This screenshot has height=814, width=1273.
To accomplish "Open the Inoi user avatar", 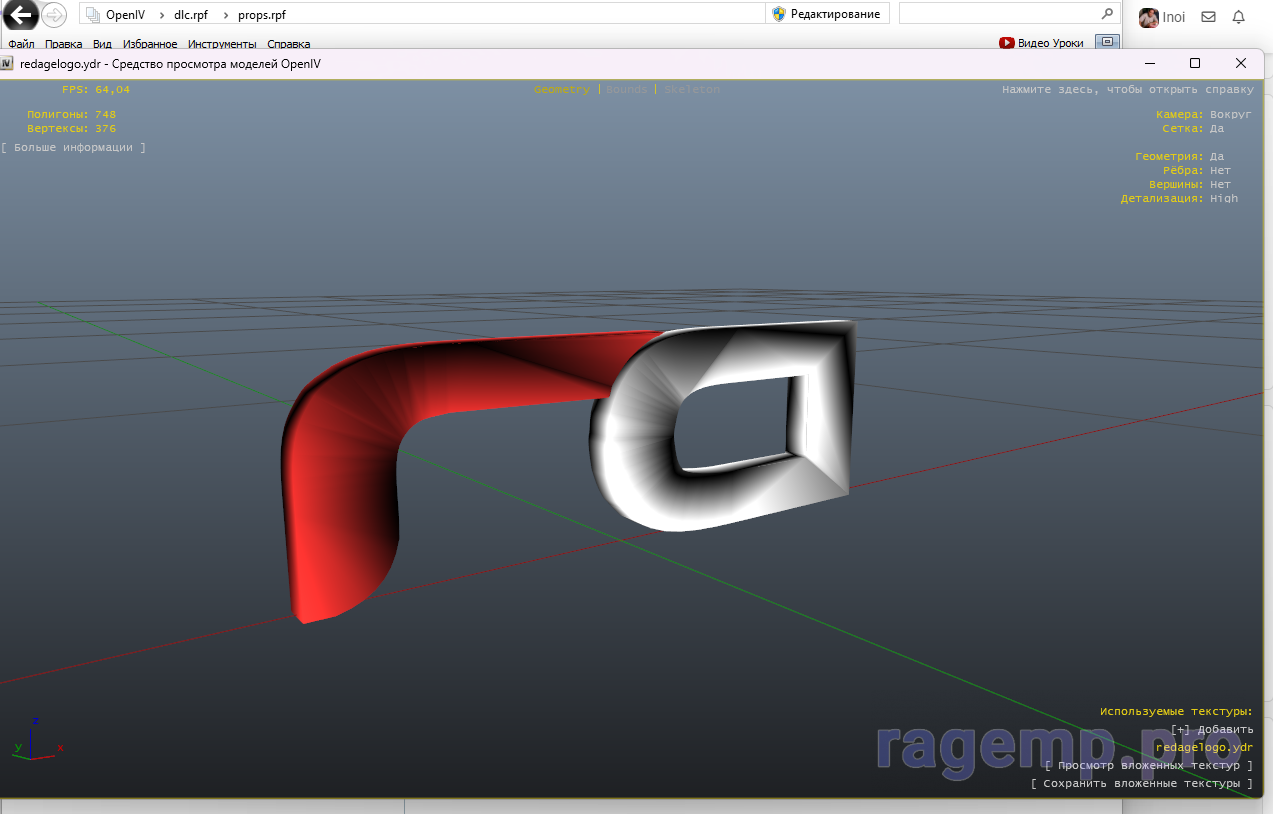I will click(1149, 17).
